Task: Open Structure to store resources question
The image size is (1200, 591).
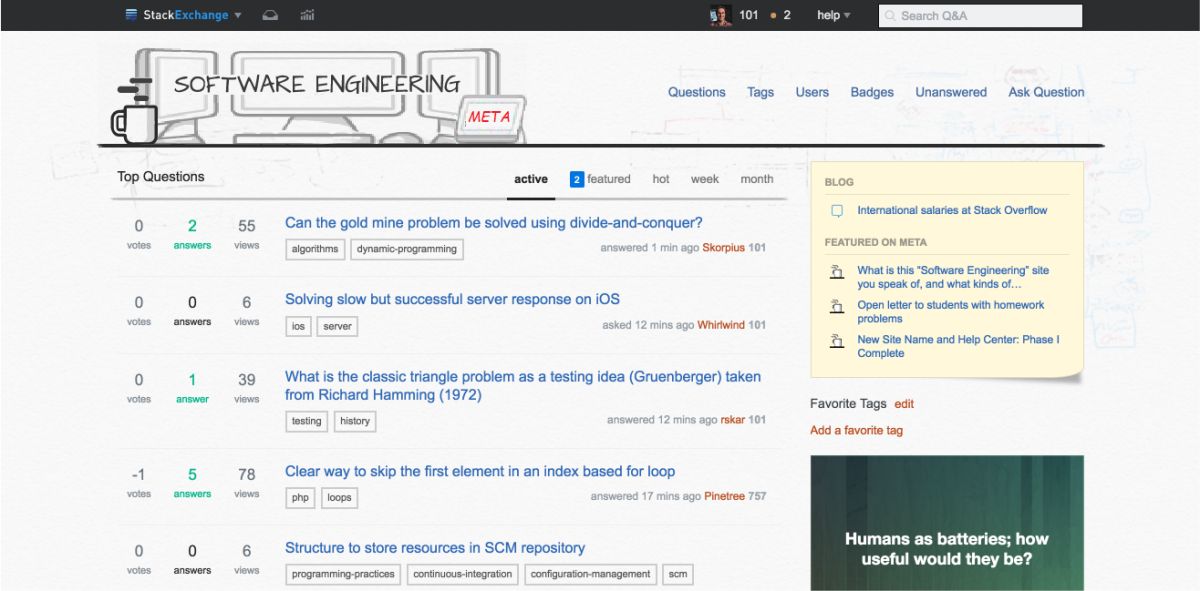Action: click(435, 548)
